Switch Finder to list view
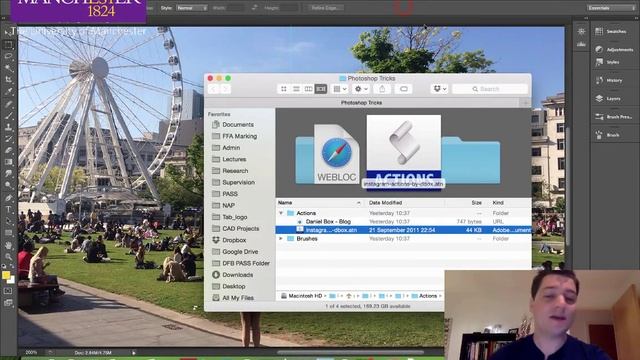The width and height of the screenshot is (640, 360). pyautogui.click(x=296, y=89)
